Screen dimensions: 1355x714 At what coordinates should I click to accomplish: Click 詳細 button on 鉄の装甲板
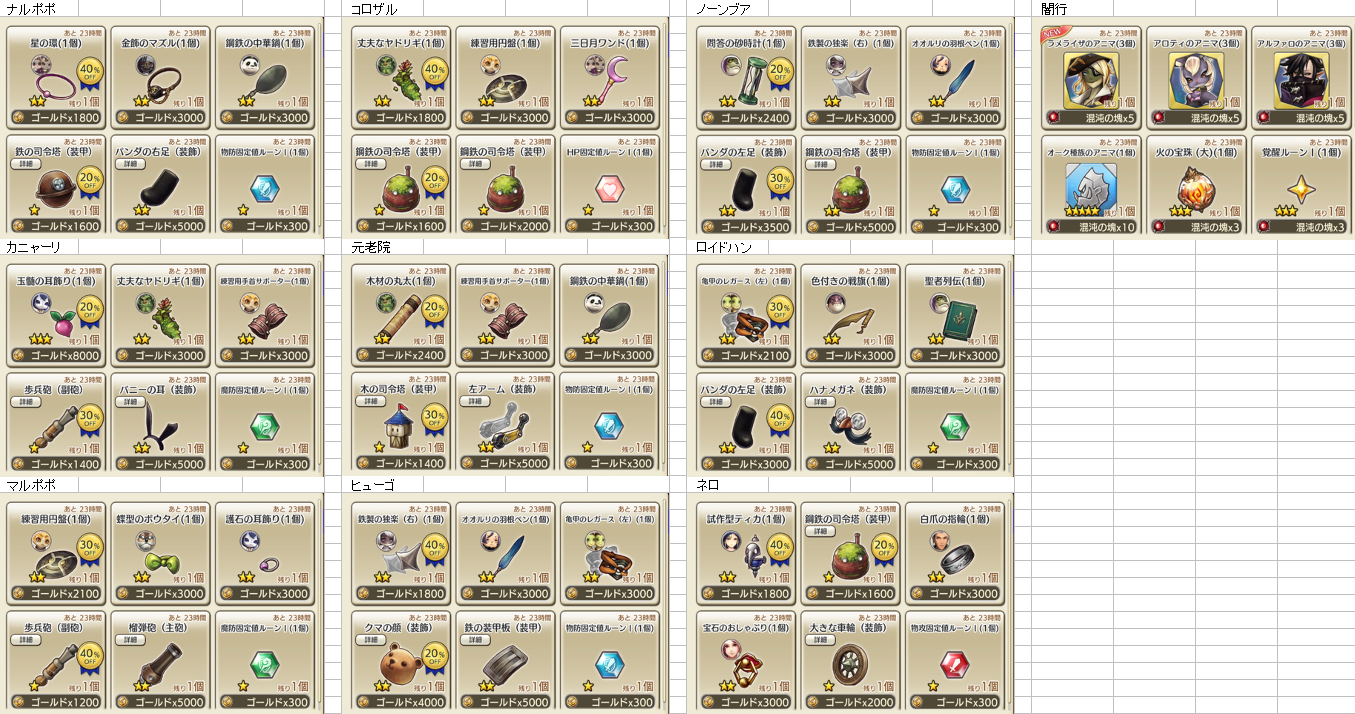click(x=474, y=639)
